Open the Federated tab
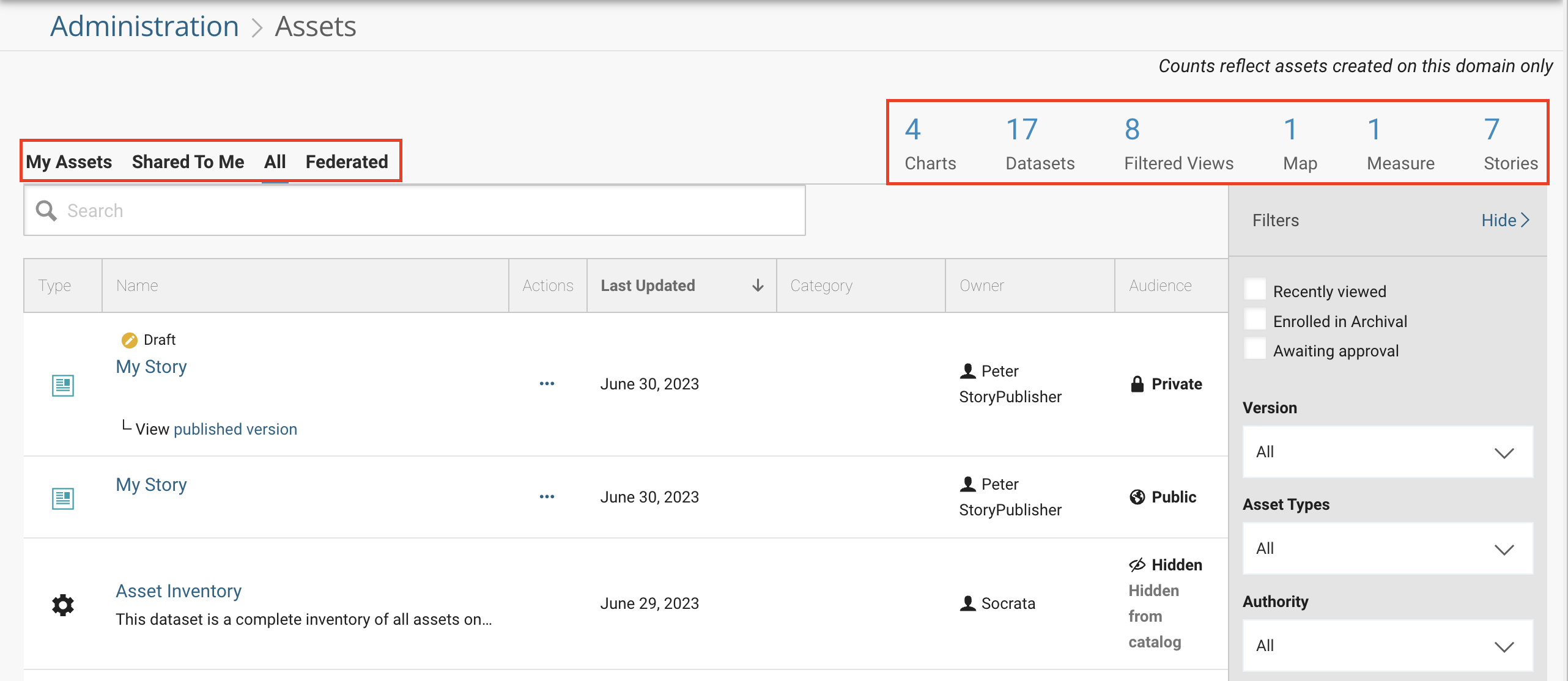 [347, 162]
